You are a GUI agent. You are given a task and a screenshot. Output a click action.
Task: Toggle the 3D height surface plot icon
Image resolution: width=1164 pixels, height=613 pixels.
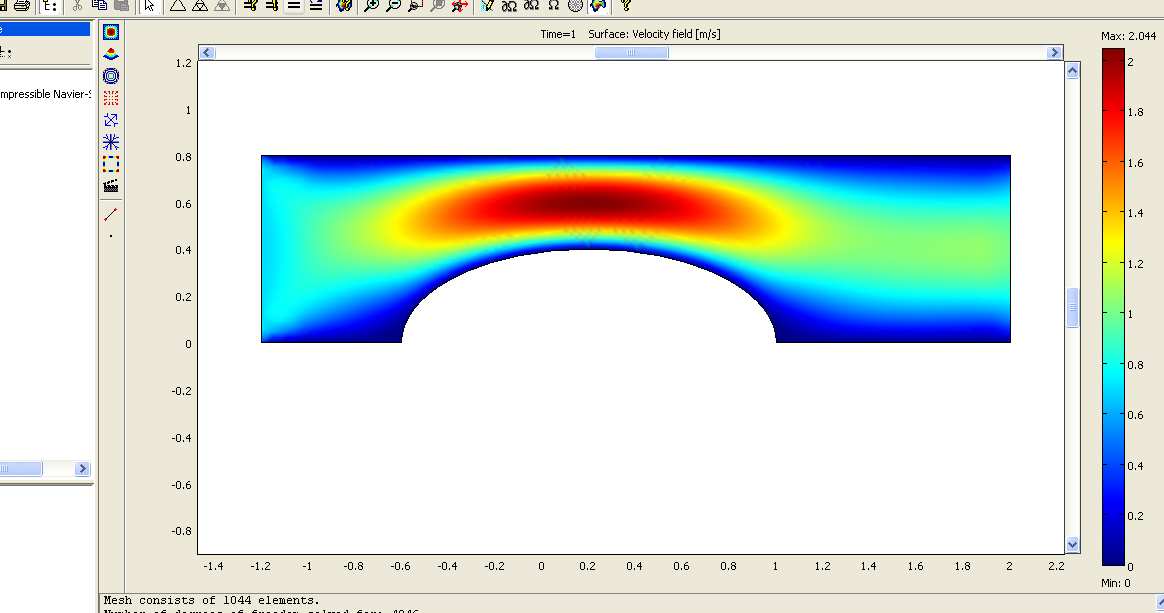click(111, 54)
